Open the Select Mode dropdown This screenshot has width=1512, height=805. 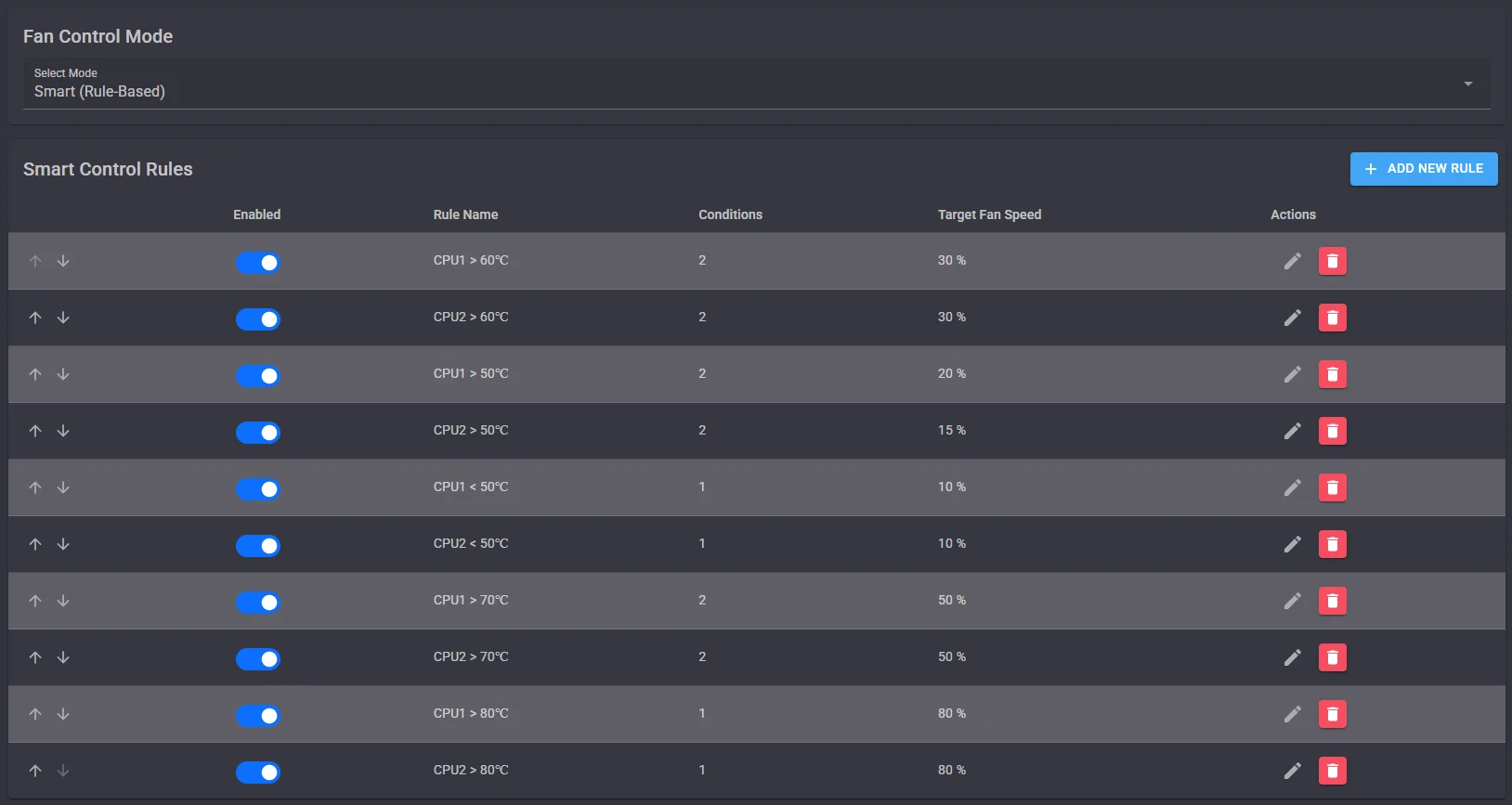(757, 84)
